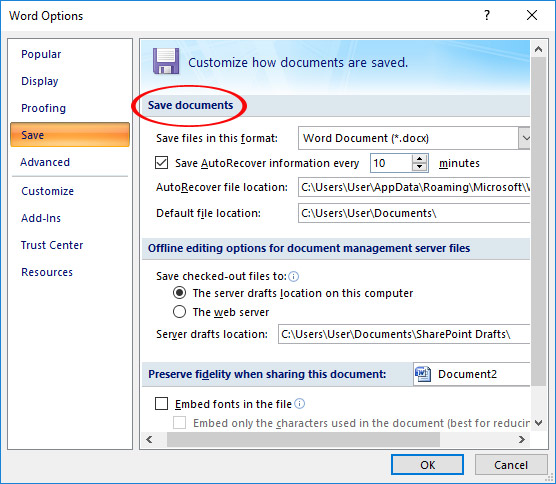556x484 pixels.
Task: Toggle Save AutoRecover information checkbox
Action: click(161, 163)
